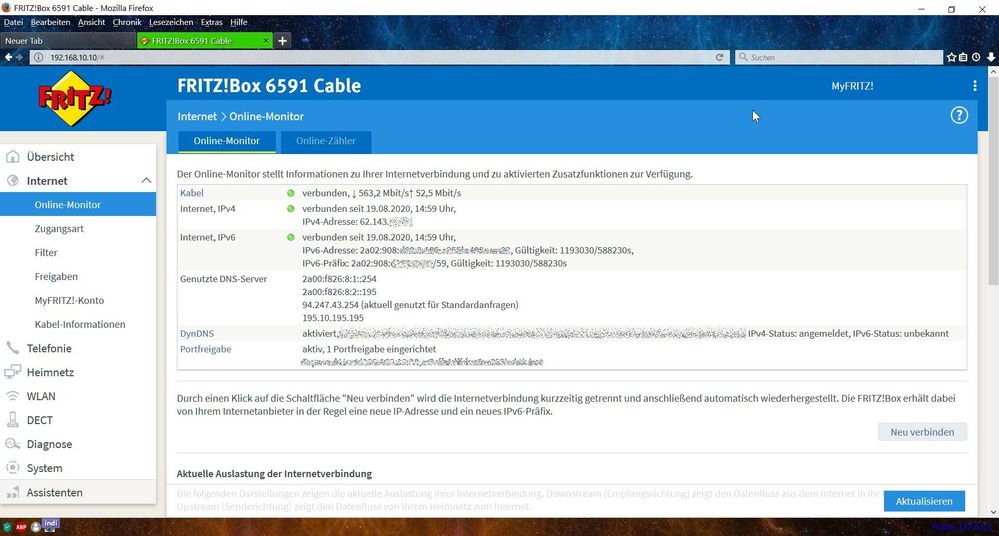The width and height of the screenshot is (999, 536).
Task: Open the Hilfe menu
Action: pos(238,22)
